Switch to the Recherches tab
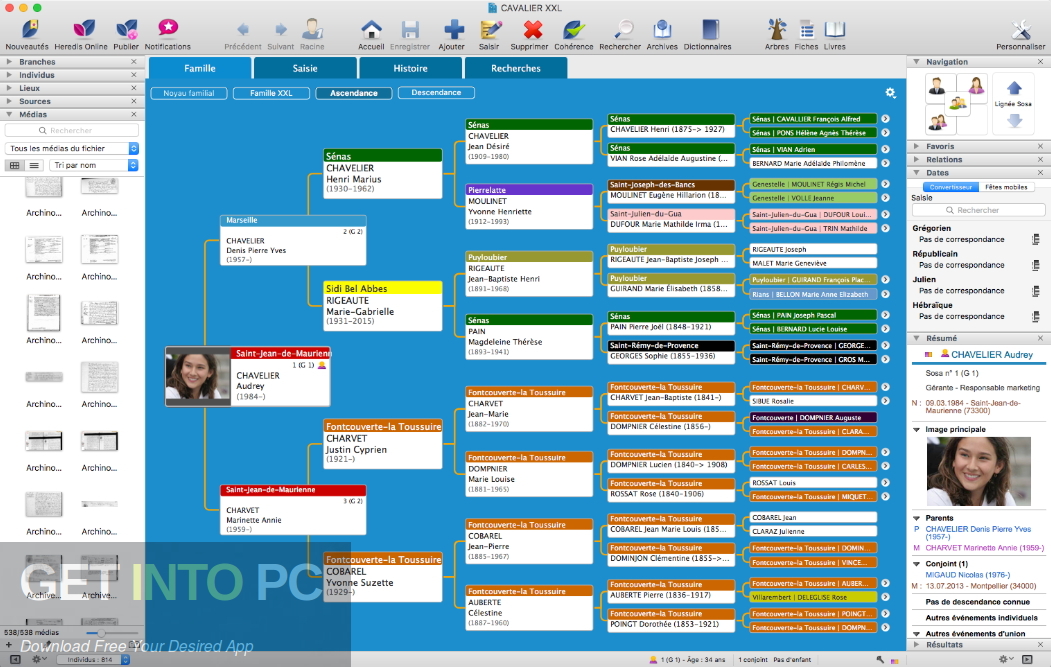The width and height of the screenshot is (1051, 667). [515, 68]
